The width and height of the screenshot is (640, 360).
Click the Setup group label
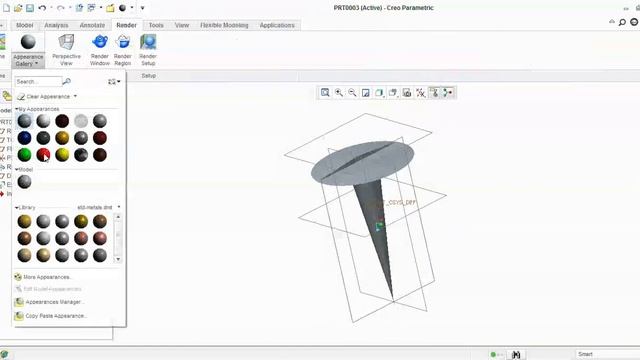click(x=149, y=76)
